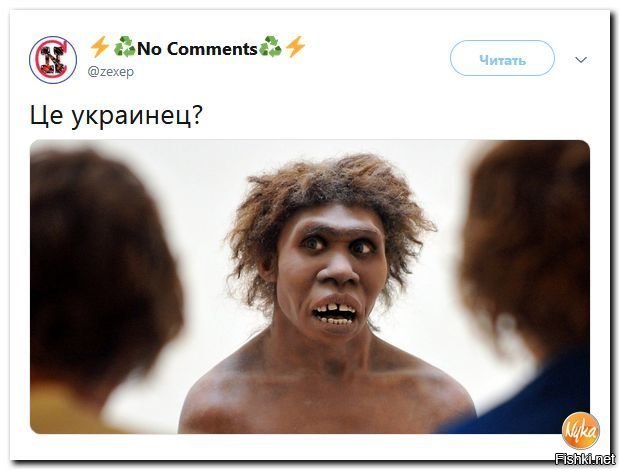Click the recycling emoji before No Comments
The width and height of the screenshot is (621, 471).
124,47
